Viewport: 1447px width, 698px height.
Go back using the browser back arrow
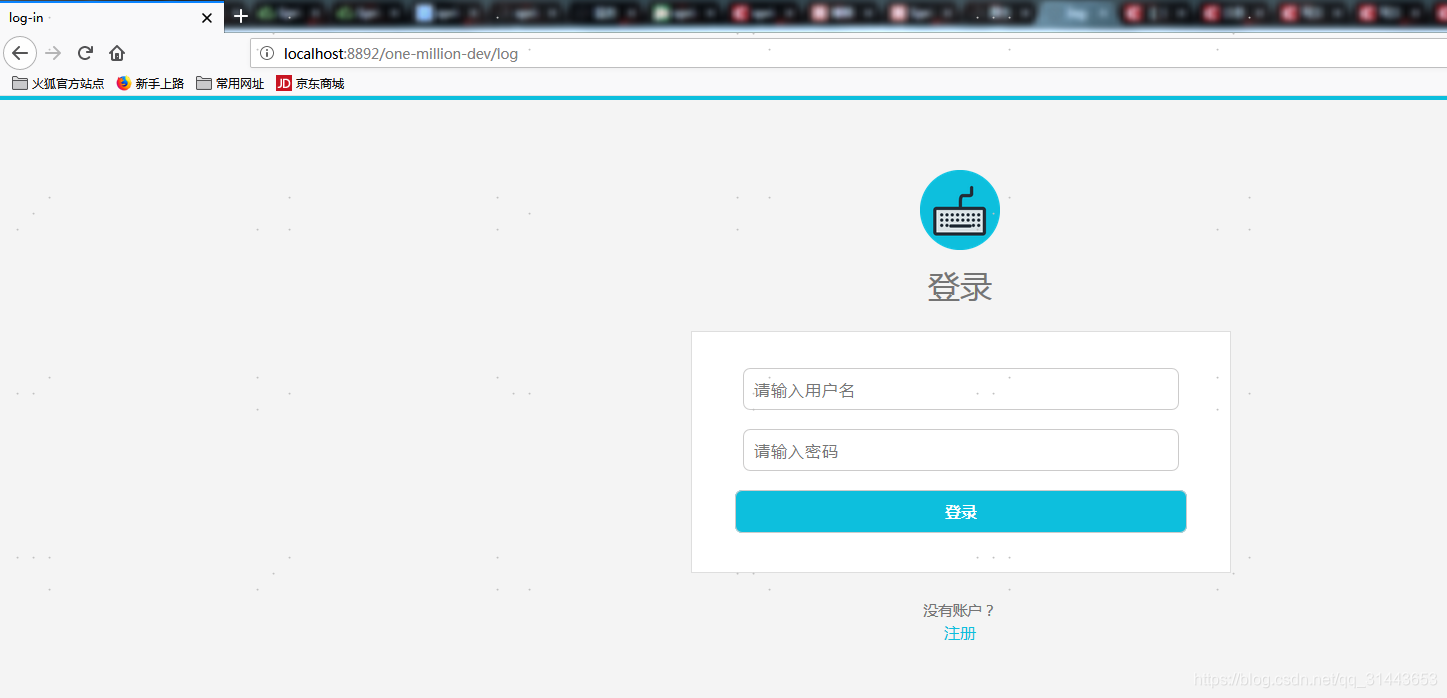click(20, 53)
